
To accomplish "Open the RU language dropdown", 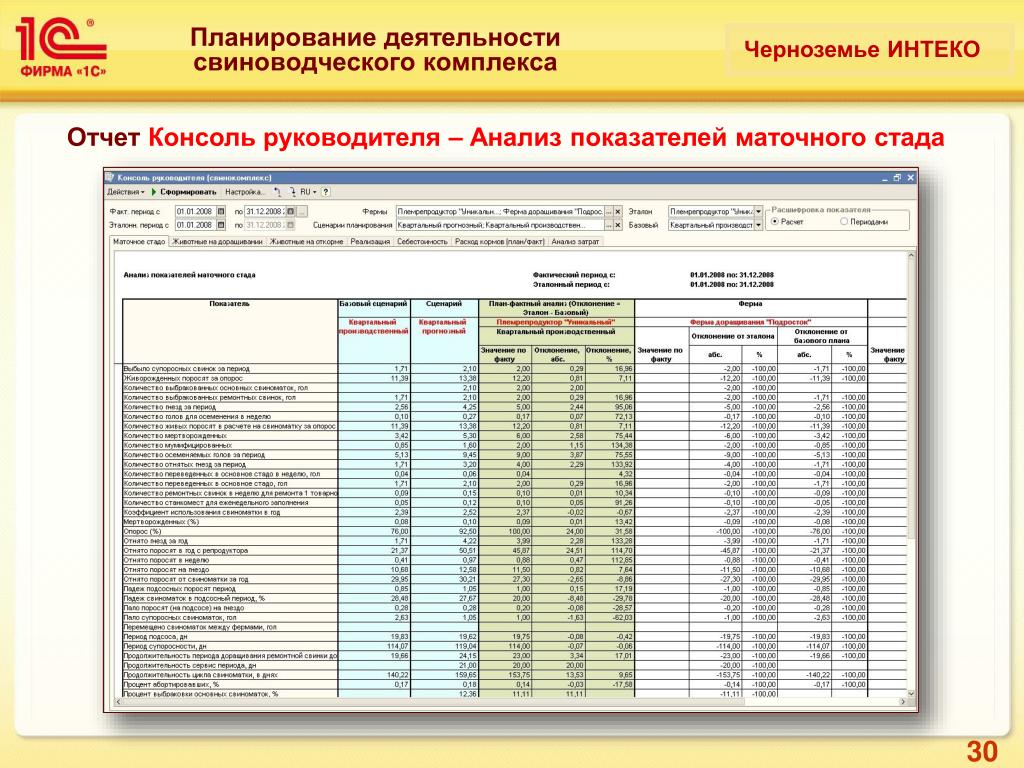I will point(308,192).
